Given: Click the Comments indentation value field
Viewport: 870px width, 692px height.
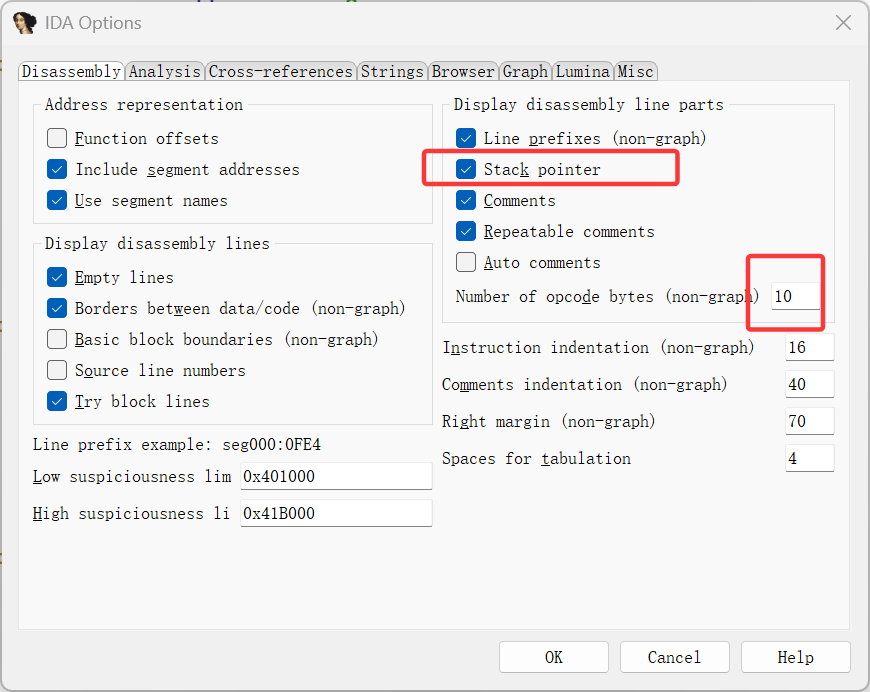Looking at the screenshot, I should point(810,384).
